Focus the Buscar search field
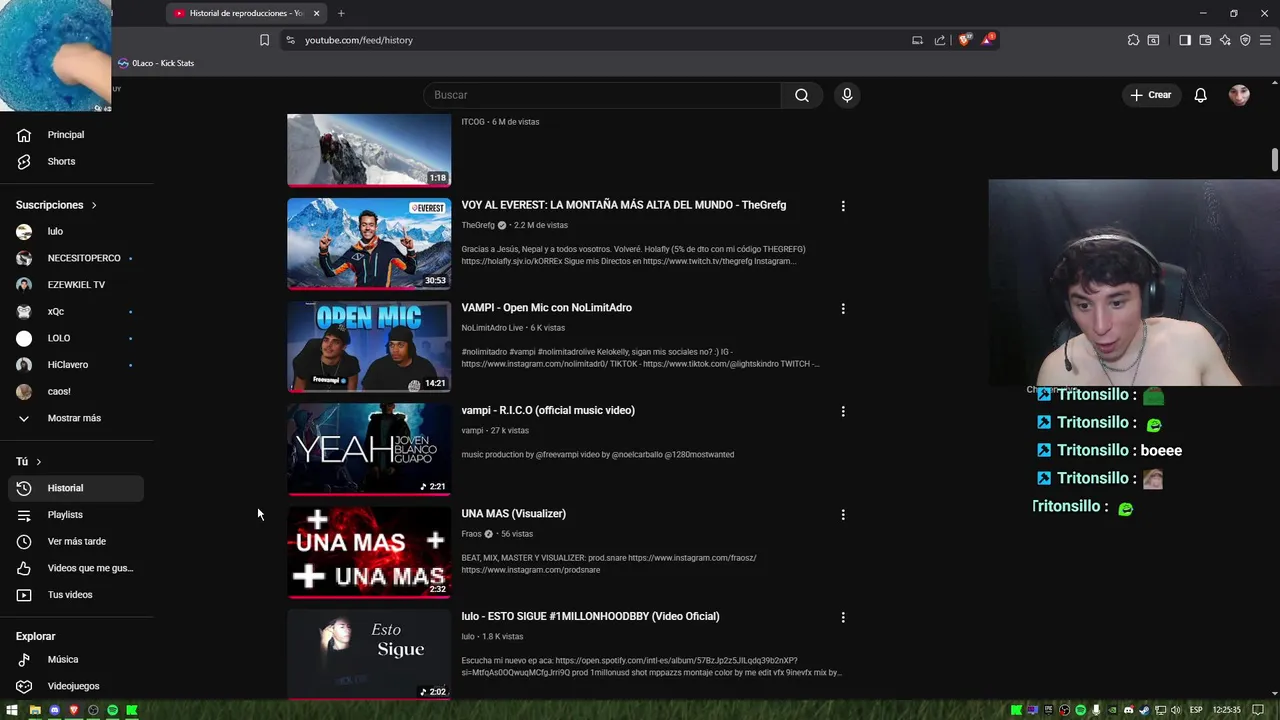Screen dimensions: 1280x720 point(602,95)
